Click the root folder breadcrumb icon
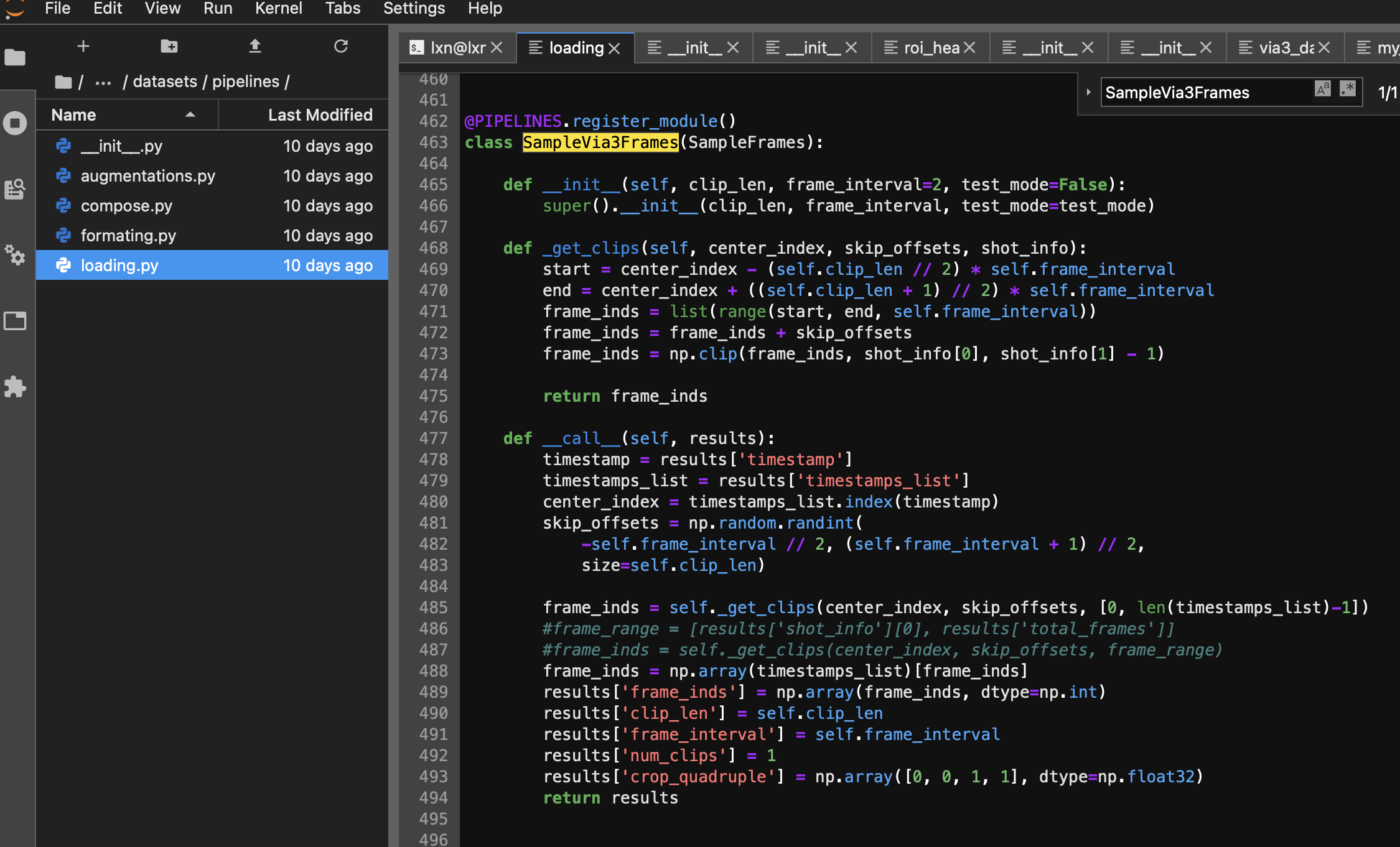This screenshot has width=1400, height=847. (x=63, y=81)
